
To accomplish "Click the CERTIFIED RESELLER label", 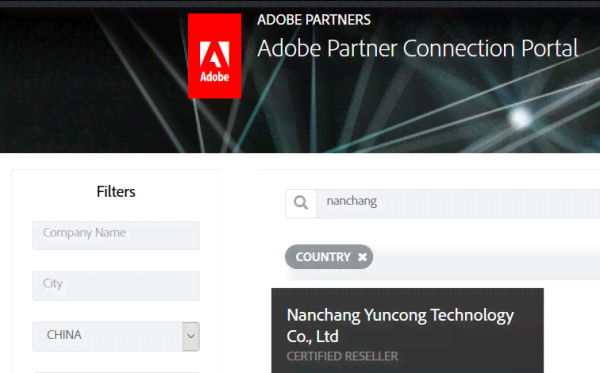I will pyautogui.click(x=342, y=357).
